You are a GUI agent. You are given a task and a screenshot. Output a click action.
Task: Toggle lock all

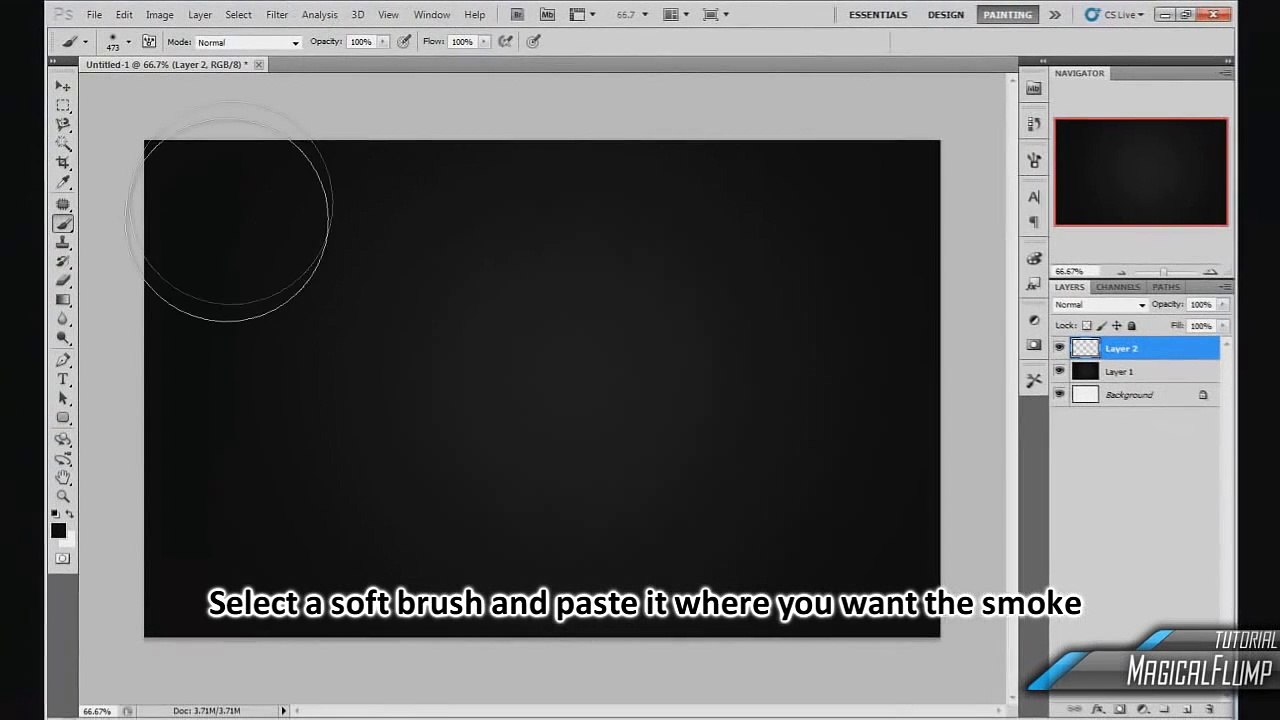click(1132, 325)
